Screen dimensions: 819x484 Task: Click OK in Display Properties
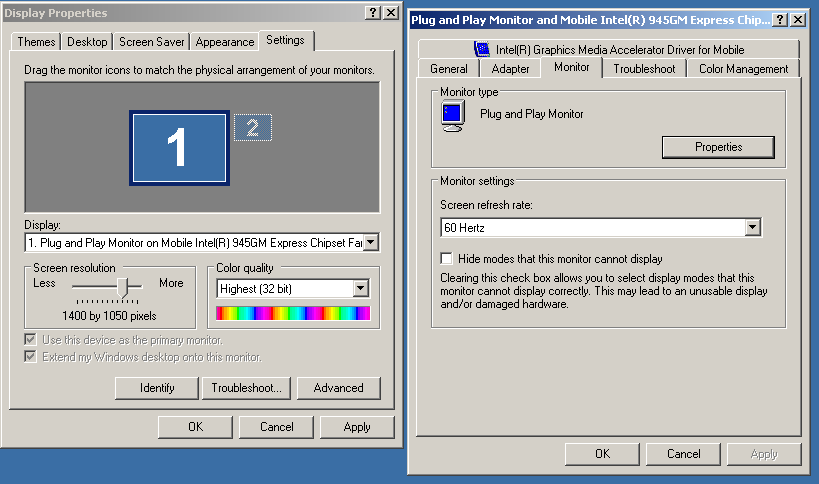coord(195,427)
